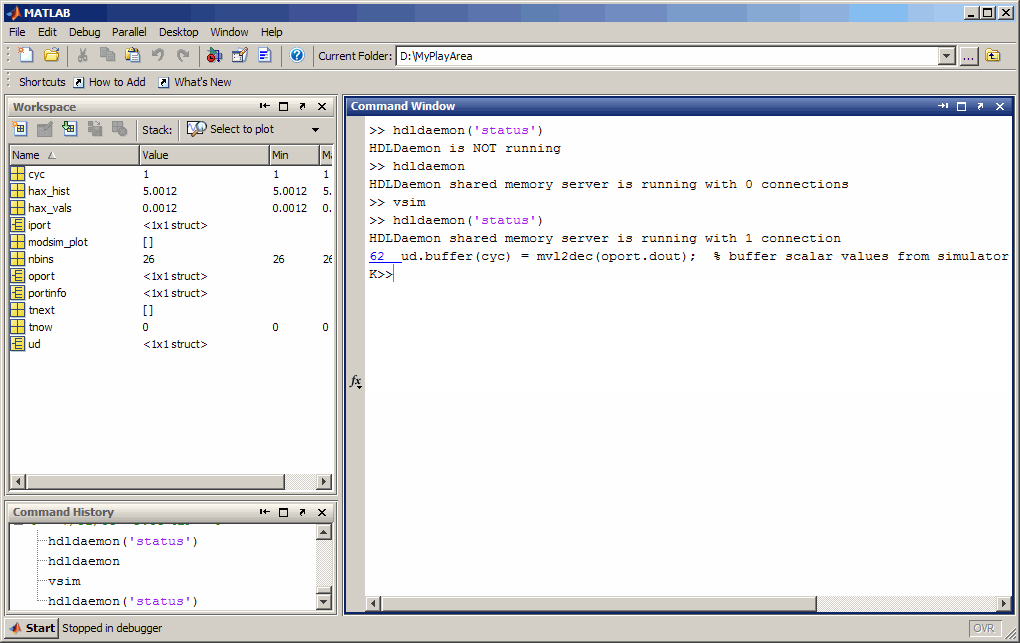Go up one folder level
This screenshot has width=1020, height=643.
pyautogui.click(x=993, y=56)
